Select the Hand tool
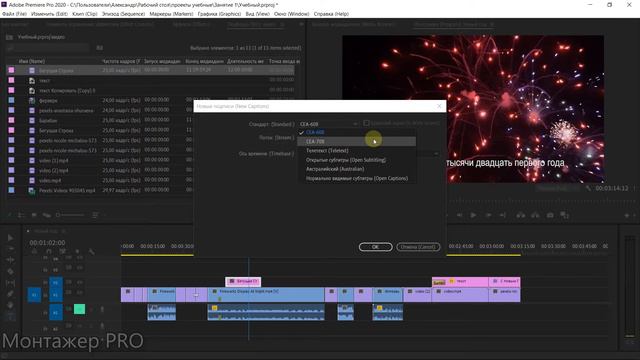Viewport: 640px width, 360px height. click(10, 305)
